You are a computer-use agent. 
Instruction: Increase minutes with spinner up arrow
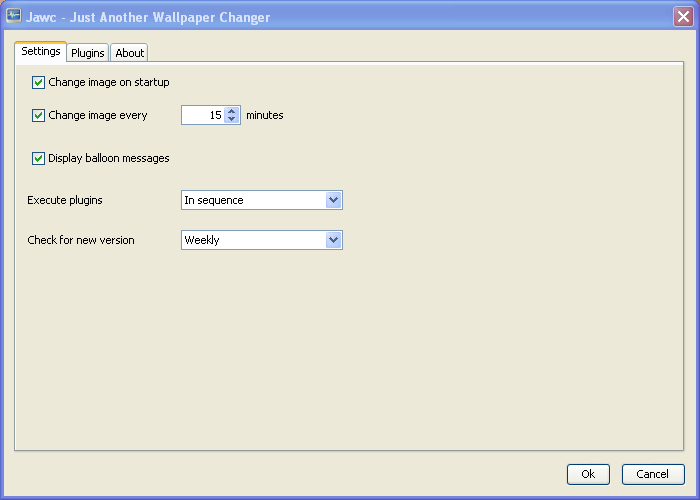point(231,111)
